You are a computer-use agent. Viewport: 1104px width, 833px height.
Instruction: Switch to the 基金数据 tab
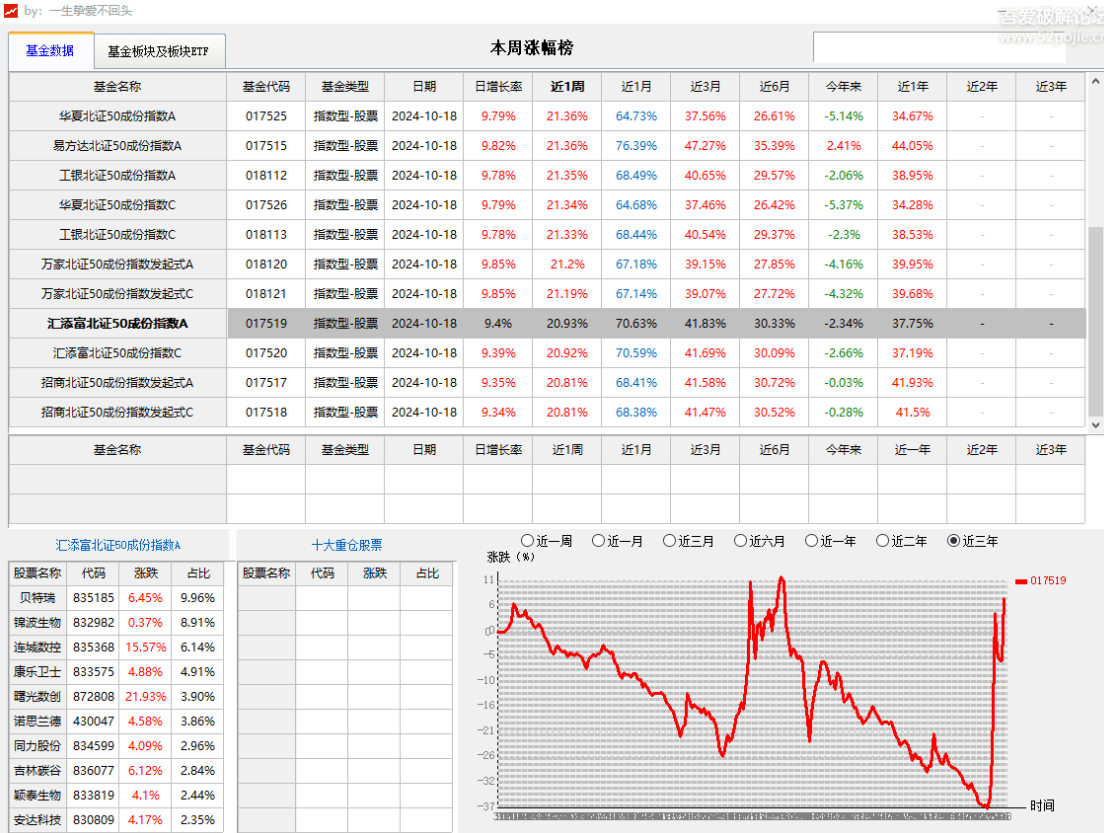click(x=50, y=51)
